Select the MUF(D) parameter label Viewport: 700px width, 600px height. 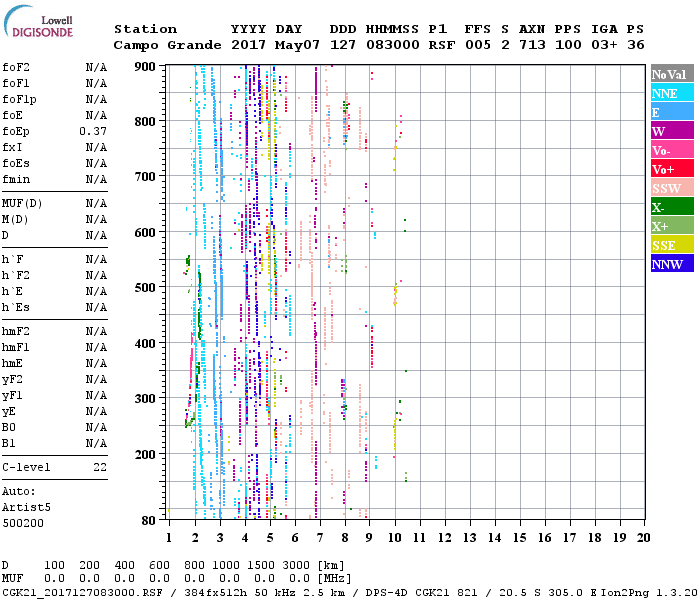click(20, 203)
